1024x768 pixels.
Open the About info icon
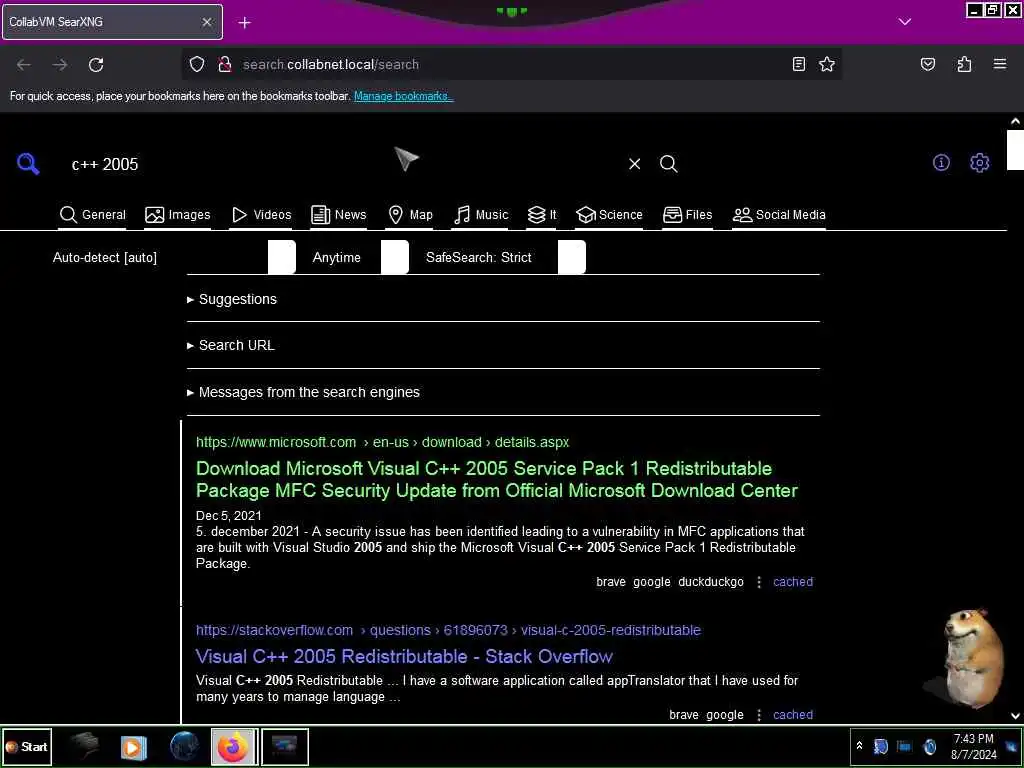[x=941, y=163]
